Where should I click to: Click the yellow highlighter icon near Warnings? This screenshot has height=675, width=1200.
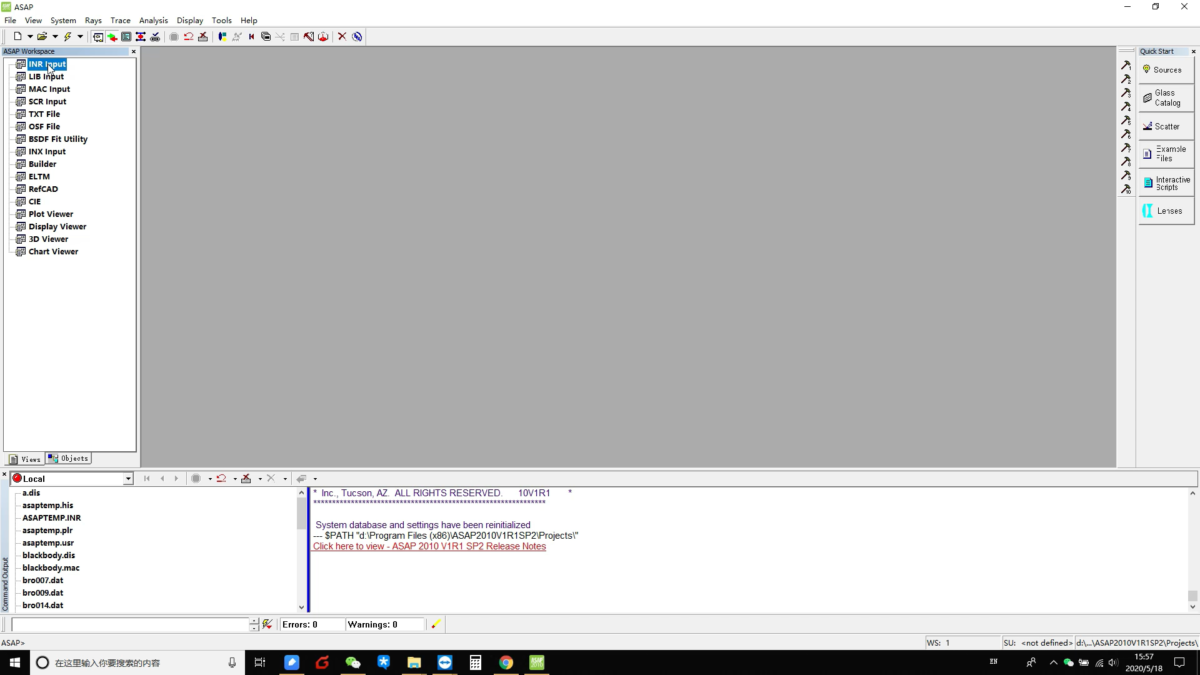[x=435, y=624]
